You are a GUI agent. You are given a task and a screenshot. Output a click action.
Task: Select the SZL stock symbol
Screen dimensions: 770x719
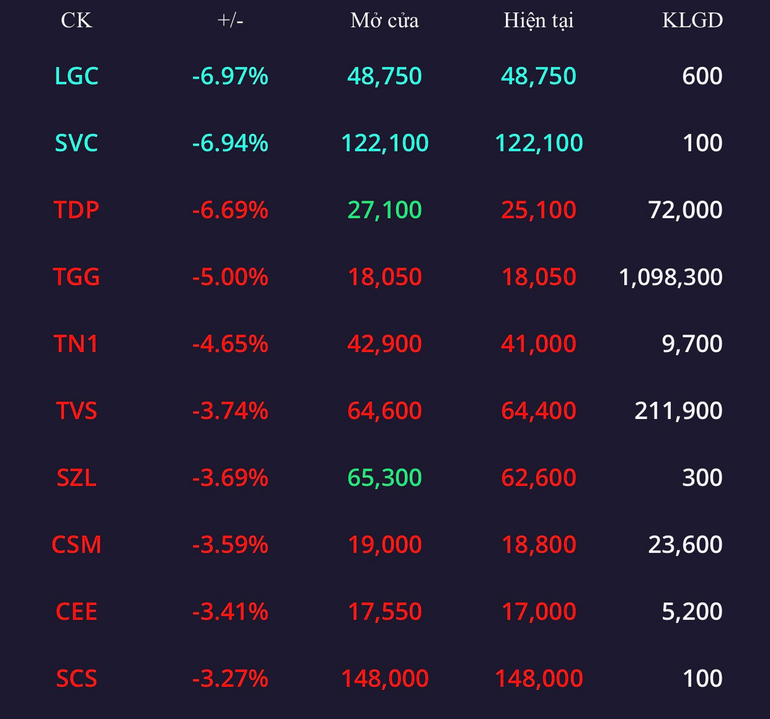[76, 477]
